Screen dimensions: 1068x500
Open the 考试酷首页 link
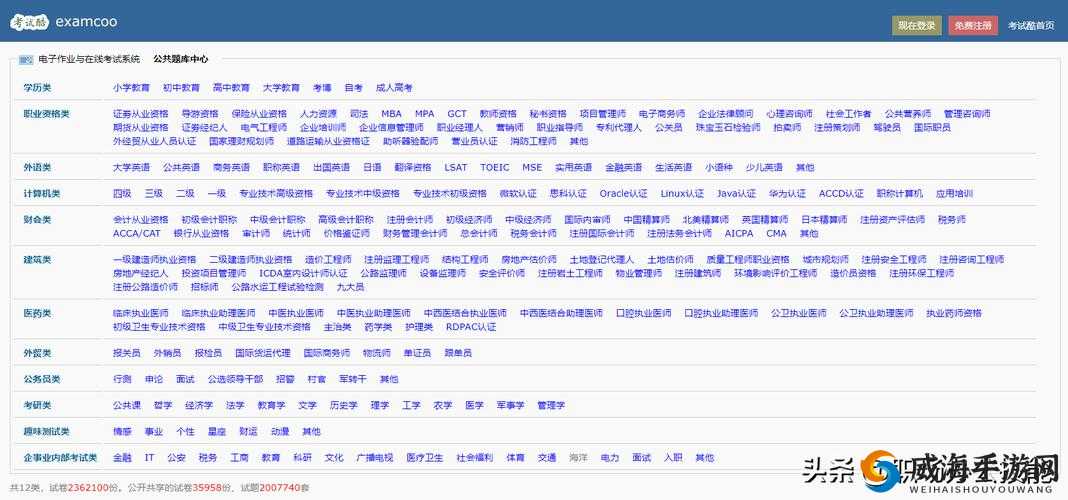click(x=1031, y=25)
